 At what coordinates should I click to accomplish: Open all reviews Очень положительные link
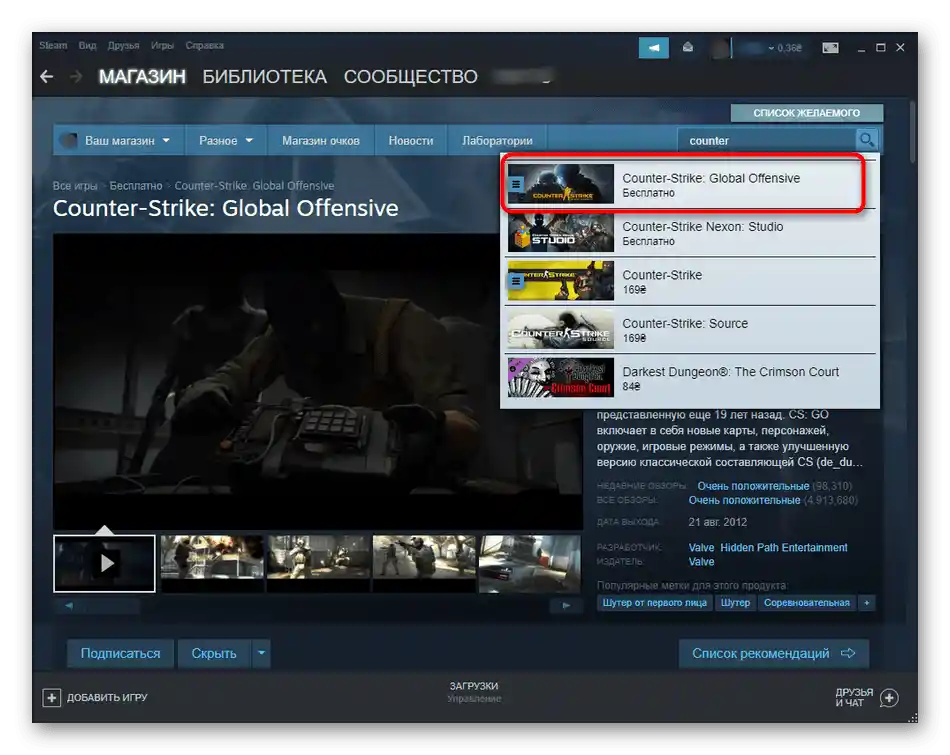pyautogui.click(x=744, y=501)
